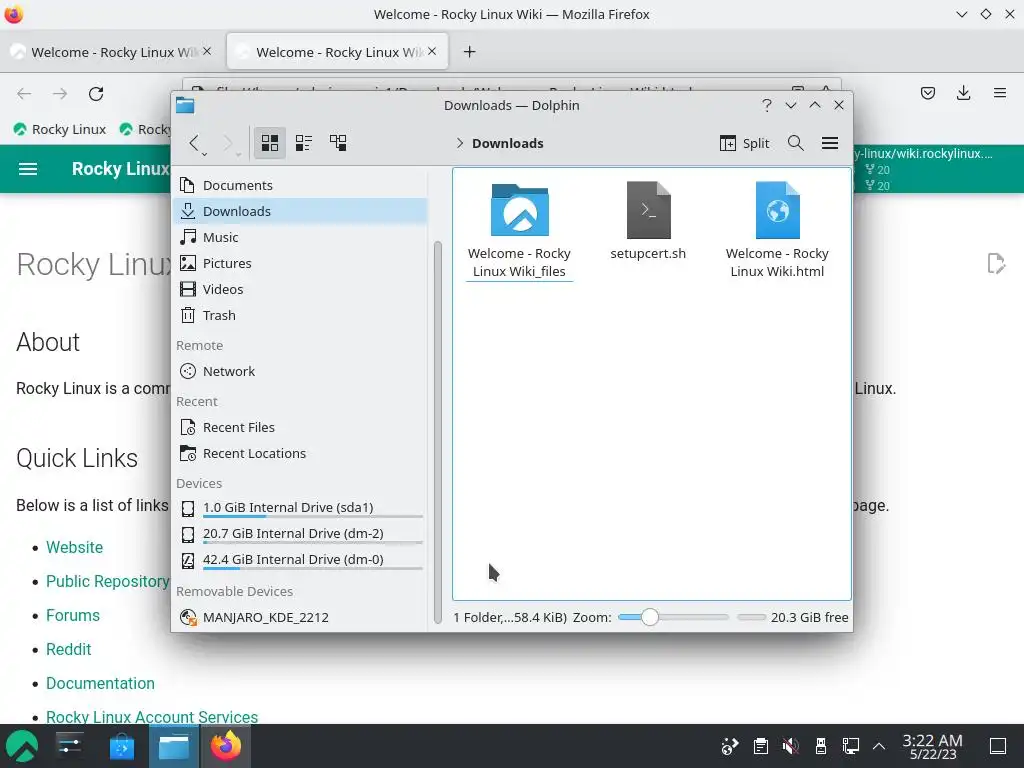Open clipboard tray icon
The width and height of the screenshot is (1024, 768).
[x=760, y=746]
